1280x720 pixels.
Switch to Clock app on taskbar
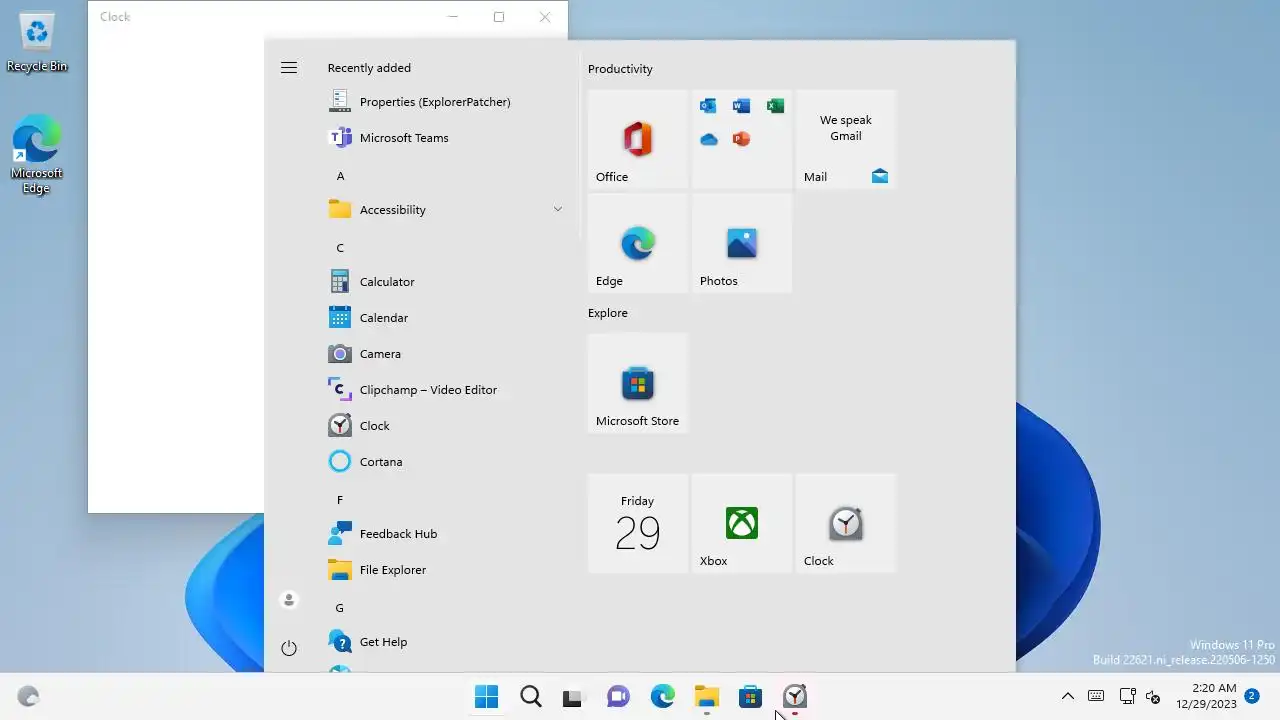tap(795, 697)
